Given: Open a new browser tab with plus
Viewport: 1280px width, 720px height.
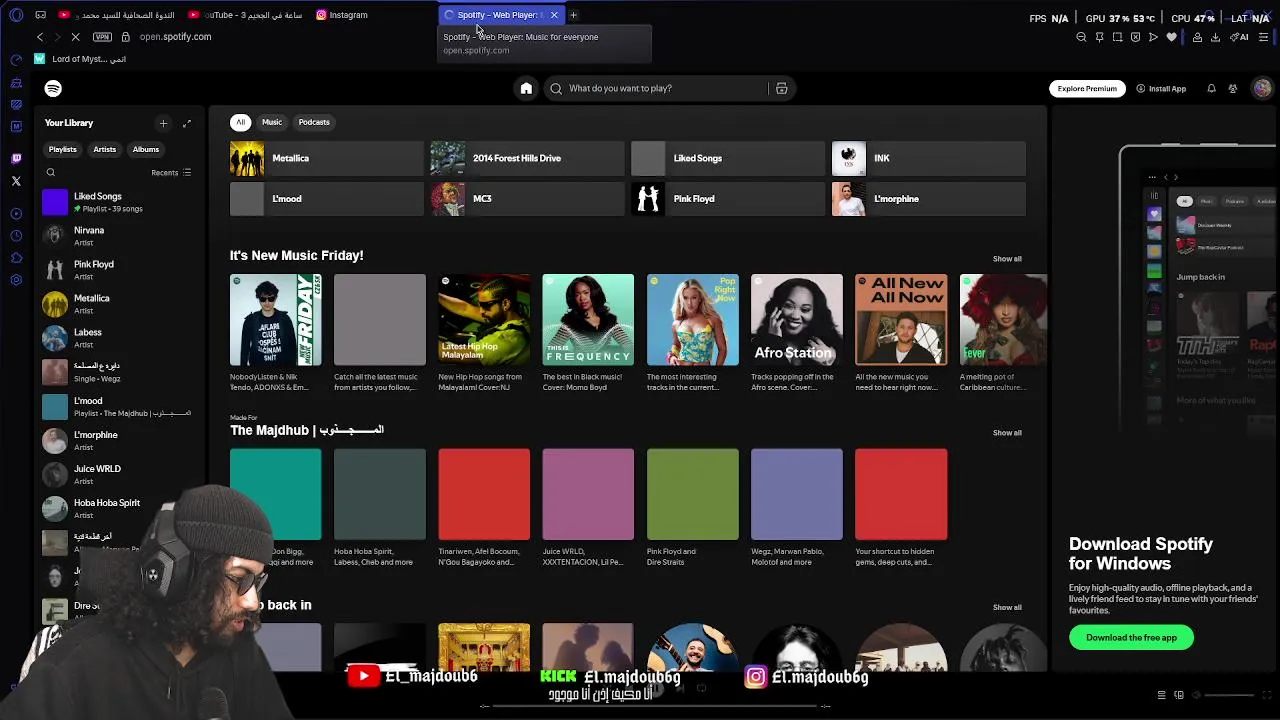Looking at the screenshot, I should [573, 15].
